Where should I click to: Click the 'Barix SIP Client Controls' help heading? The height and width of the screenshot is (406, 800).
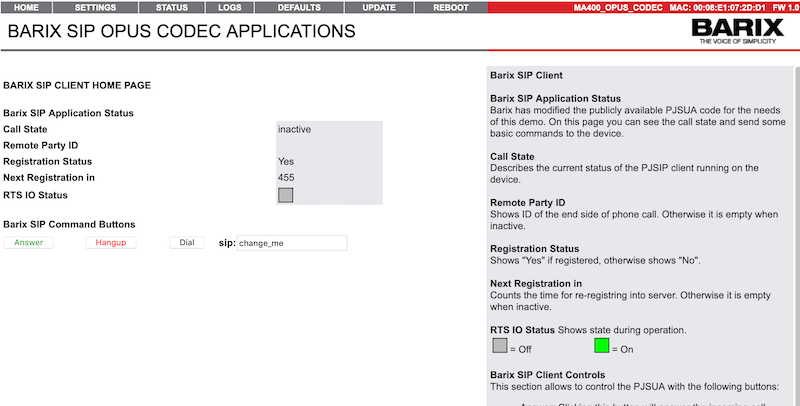click(x=547, y=375)
